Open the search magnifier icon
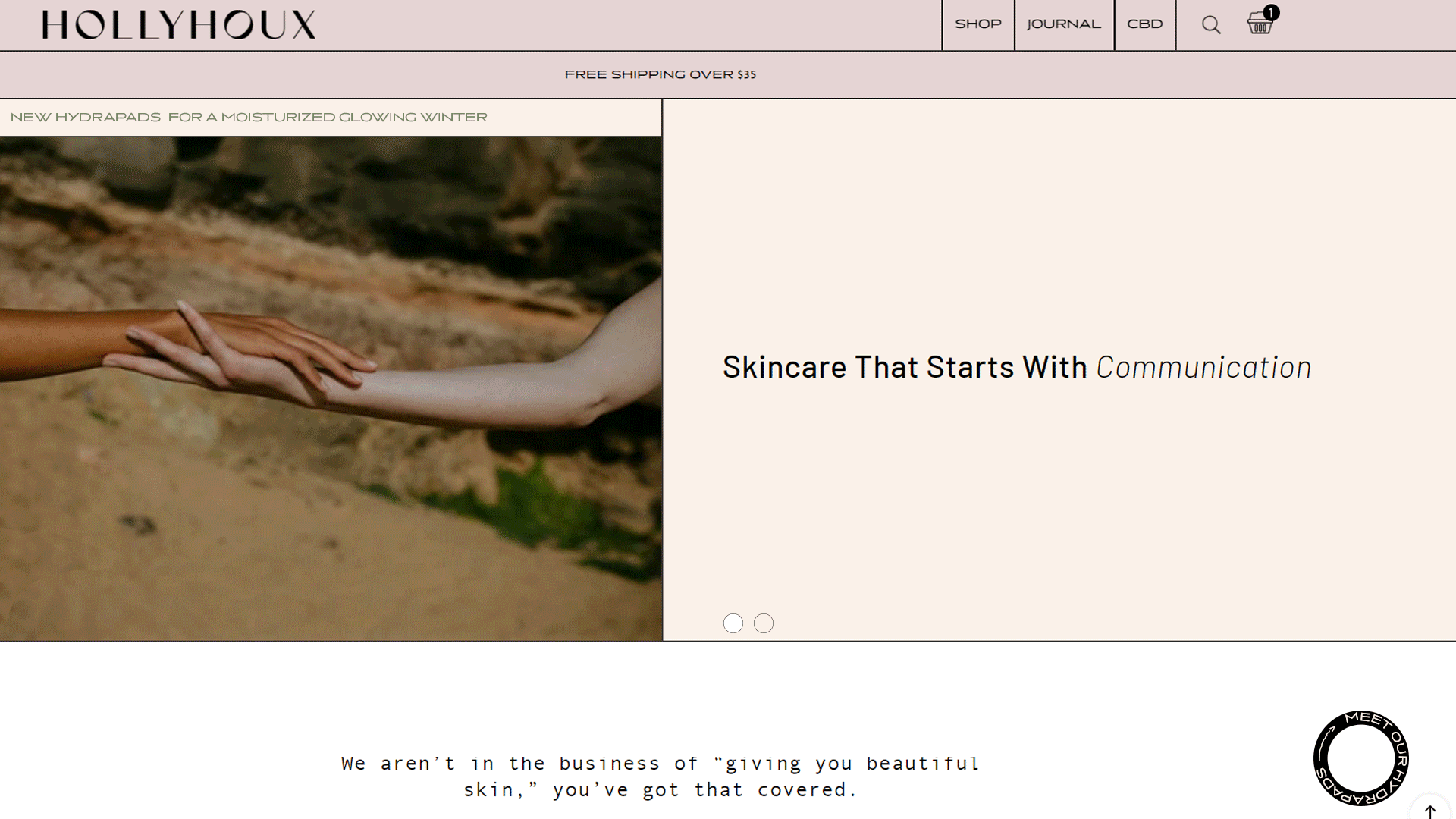 click(1211, 25)
